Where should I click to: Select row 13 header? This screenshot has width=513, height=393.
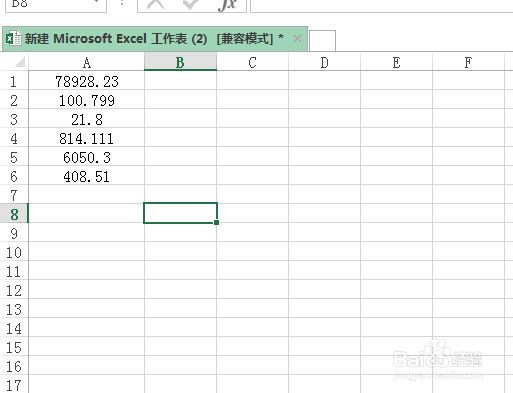(14, 309)
